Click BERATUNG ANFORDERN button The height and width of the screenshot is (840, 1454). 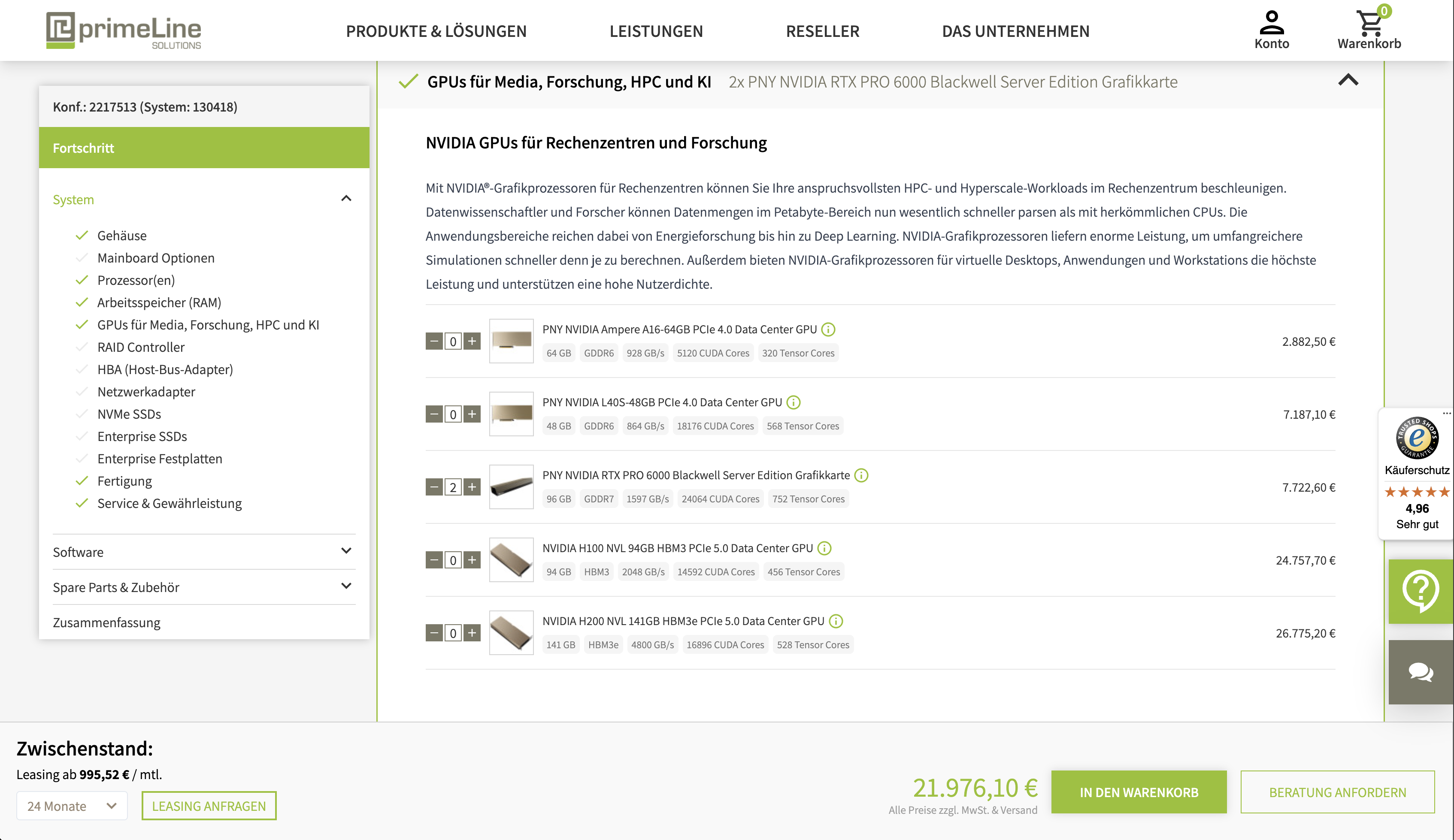click(1337, 792)
